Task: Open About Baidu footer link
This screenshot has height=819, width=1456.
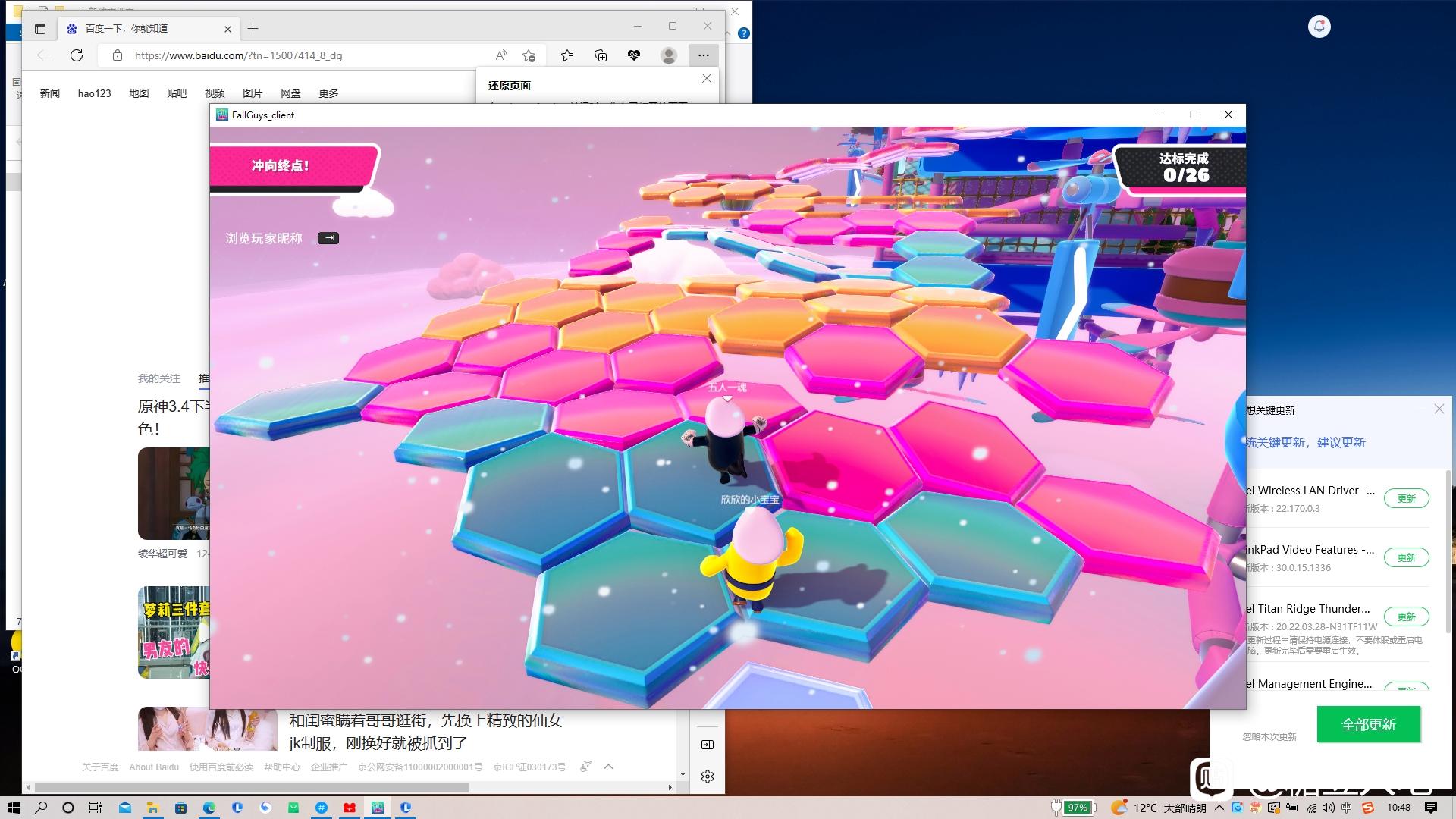Action: 154,767
